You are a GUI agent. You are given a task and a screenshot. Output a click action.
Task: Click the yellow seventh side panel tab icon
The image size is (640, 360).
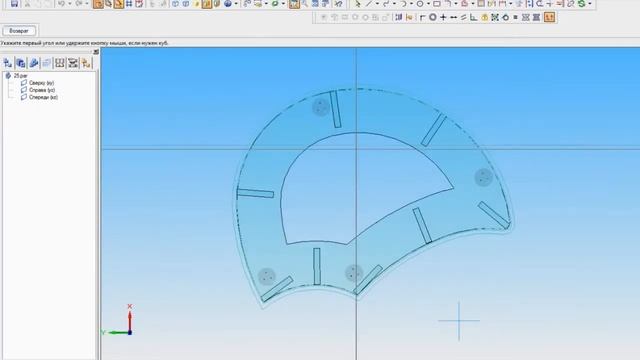click(x=86, y=63)
